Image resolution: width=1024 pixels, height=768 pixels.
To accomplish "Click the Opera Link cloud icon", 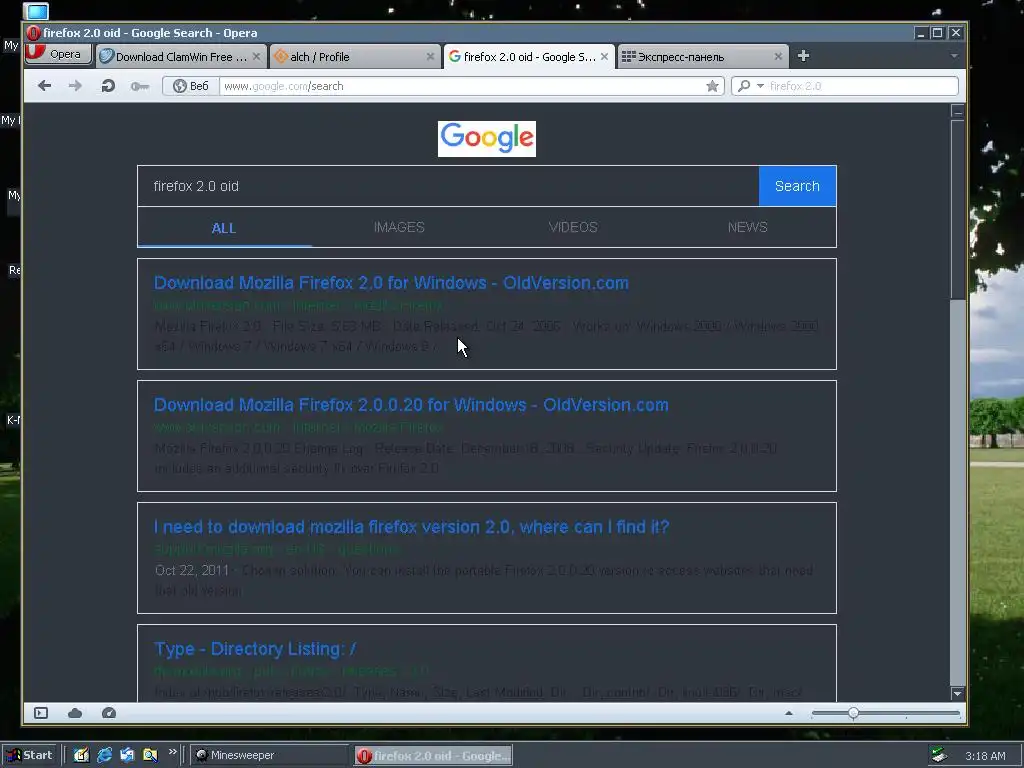I will (75, 713).
